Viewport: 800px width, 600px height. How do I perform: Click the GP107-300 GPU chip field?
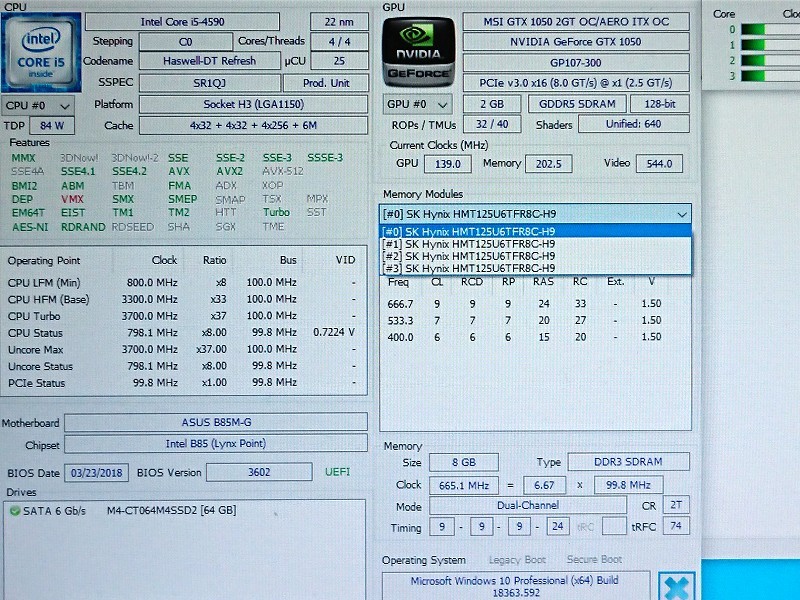coord(576,63)
